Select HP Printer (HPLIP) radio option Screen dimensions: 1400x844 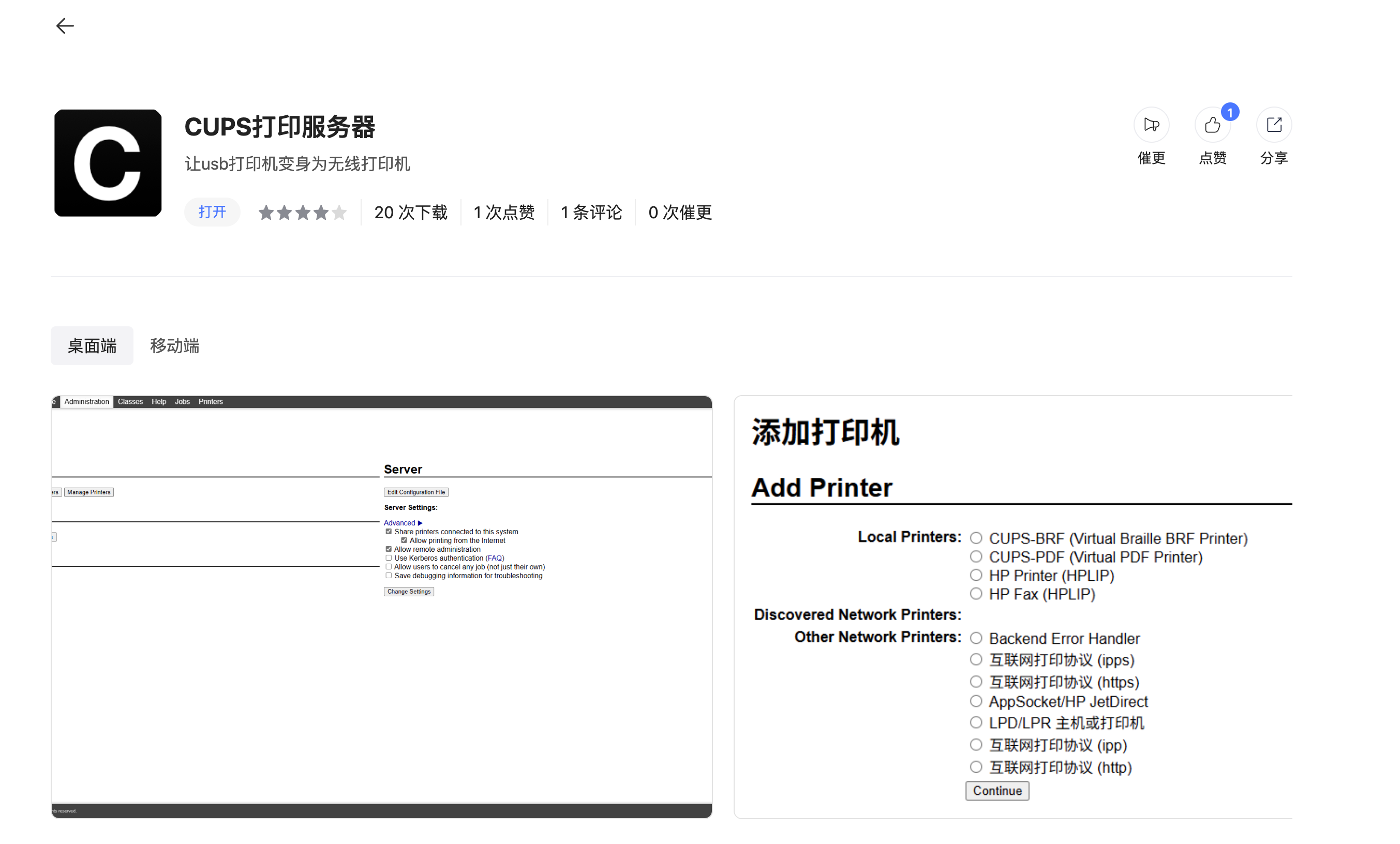pos(976,575)
